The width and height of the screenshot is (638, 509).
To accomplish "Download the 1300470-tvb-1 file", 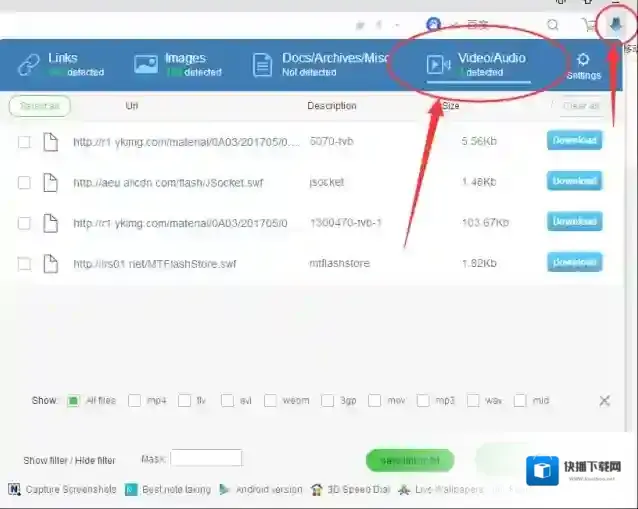I will pos(574,221).
